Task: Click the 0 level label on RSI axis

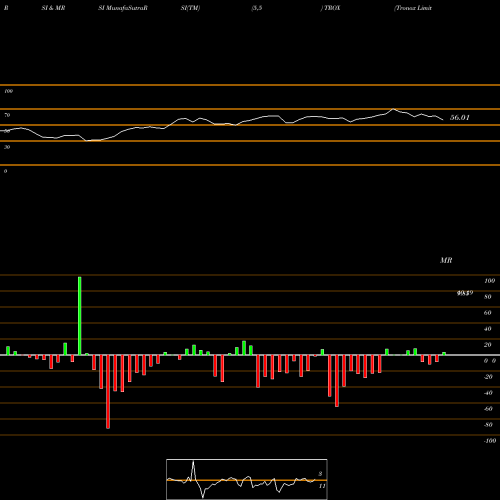Action: click(x=5, y=171)
